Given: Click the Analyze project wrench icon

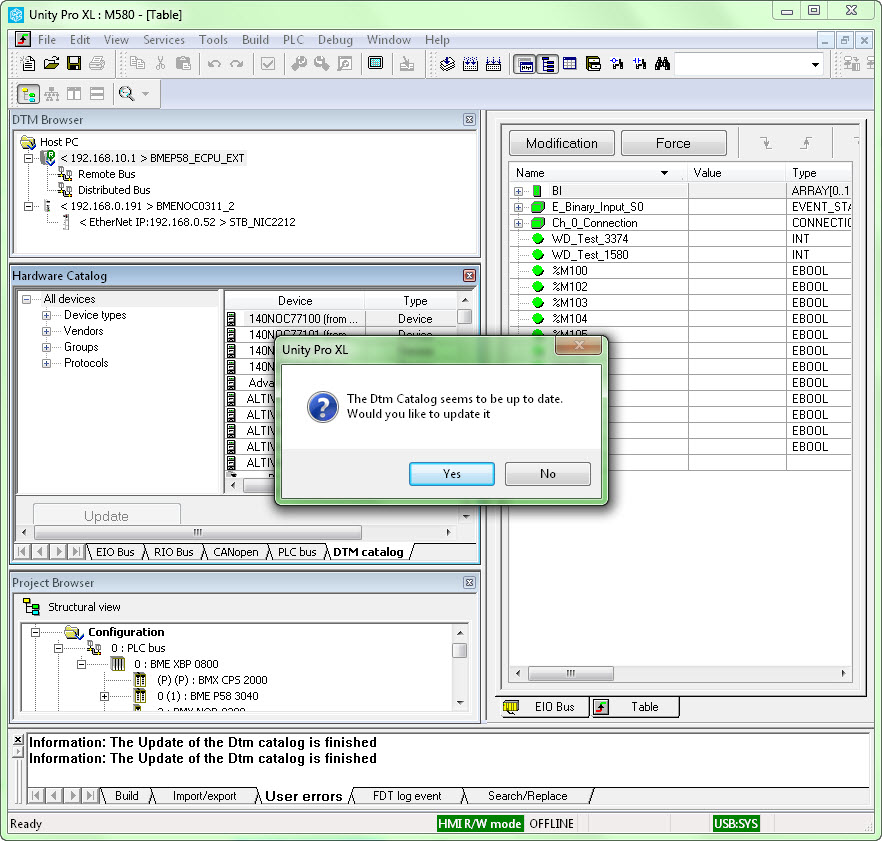Looking at the screenshot, I should pyautogui.click(x=299, y=64).
